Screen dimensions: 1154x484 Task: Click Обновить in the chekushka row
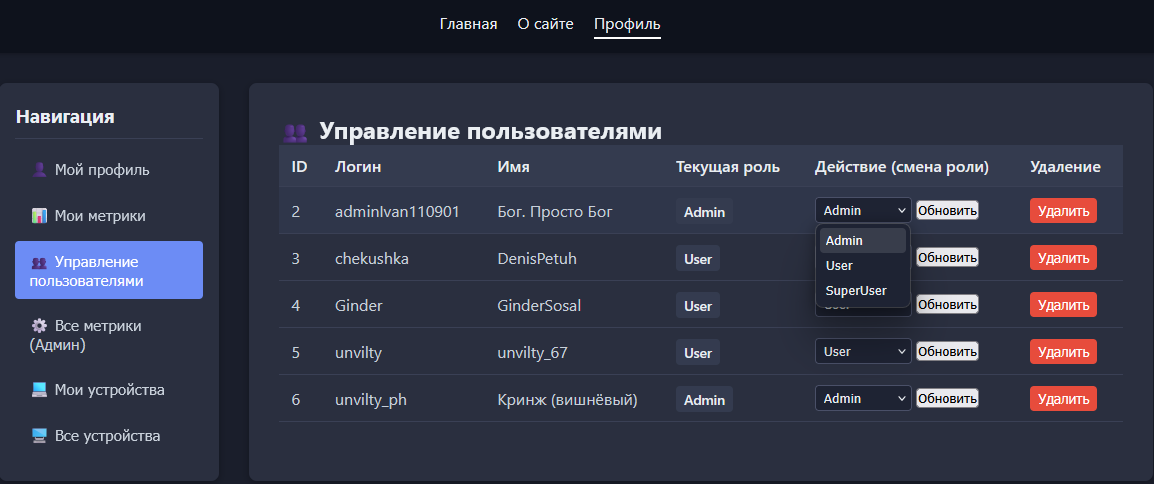click(x=947, y=257)
